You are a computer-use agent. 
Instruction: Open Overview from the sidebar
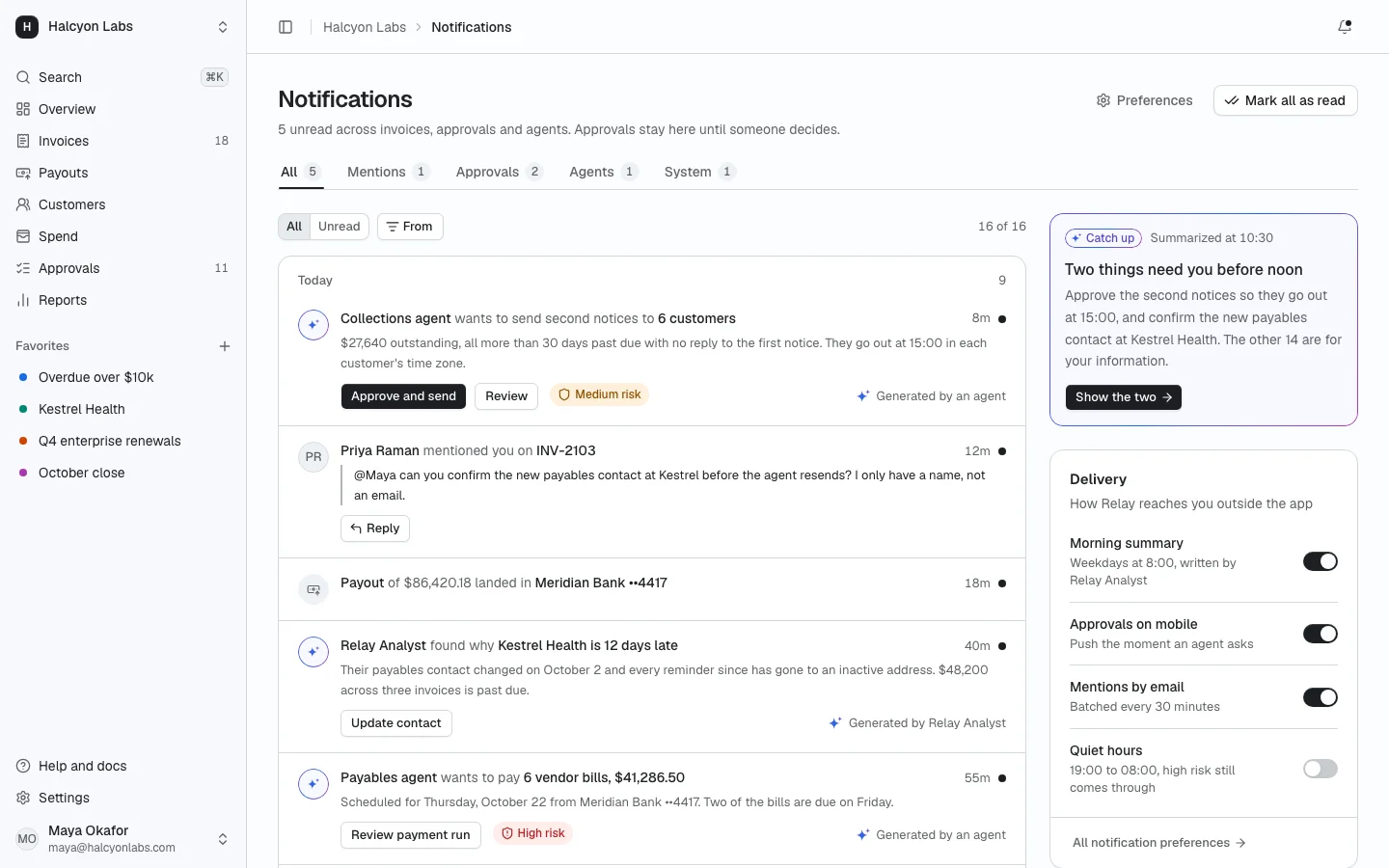tap(123, 109)
